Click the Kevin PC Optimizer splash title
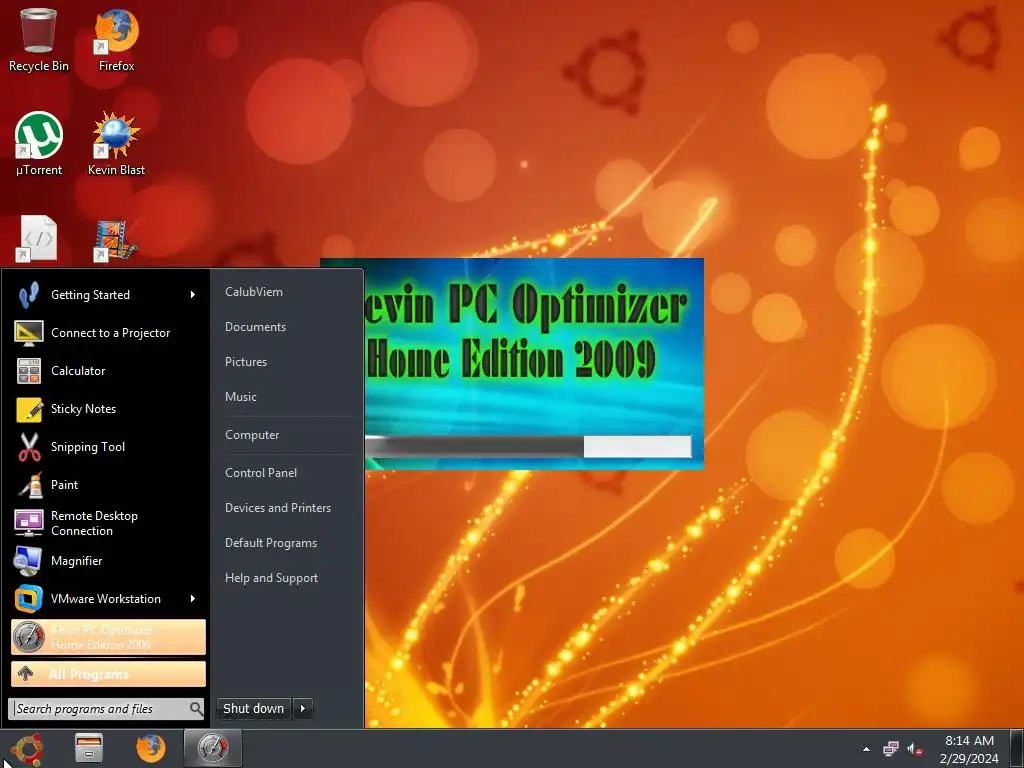This screenshot has height=768, width=1024. 526,332
